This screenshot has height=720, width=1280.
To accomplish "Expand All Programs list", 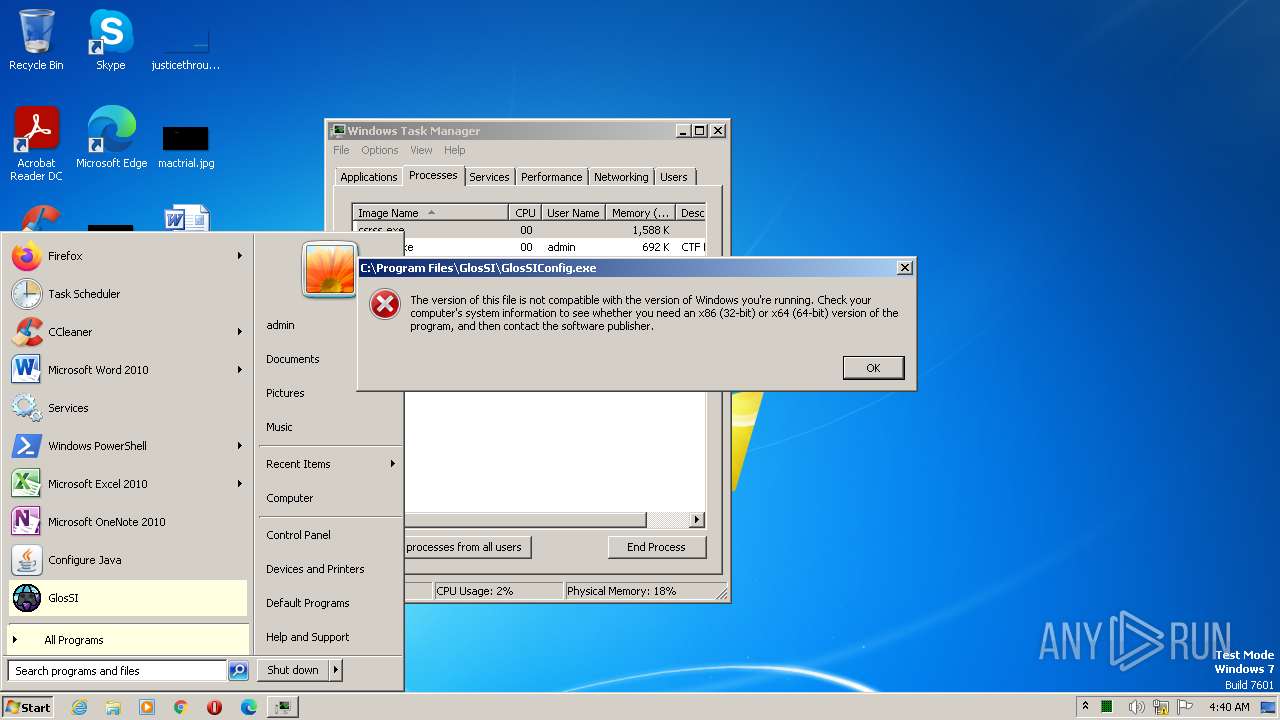I will (x=127, y=640).
